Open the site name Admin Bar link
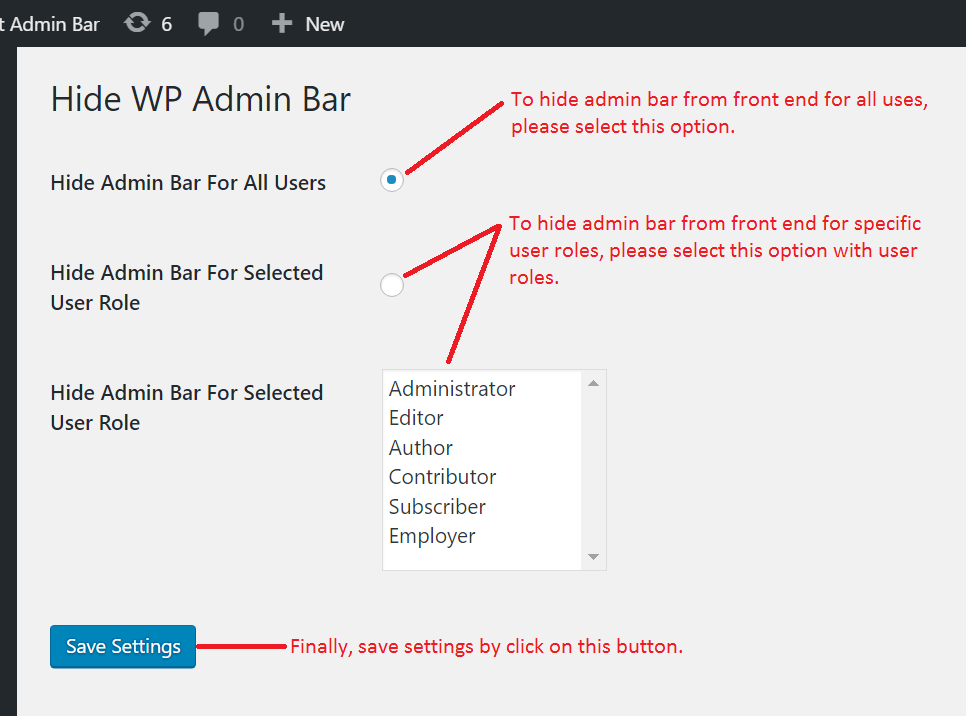Viewport: 967px width, 716px height. pos(49,24)
